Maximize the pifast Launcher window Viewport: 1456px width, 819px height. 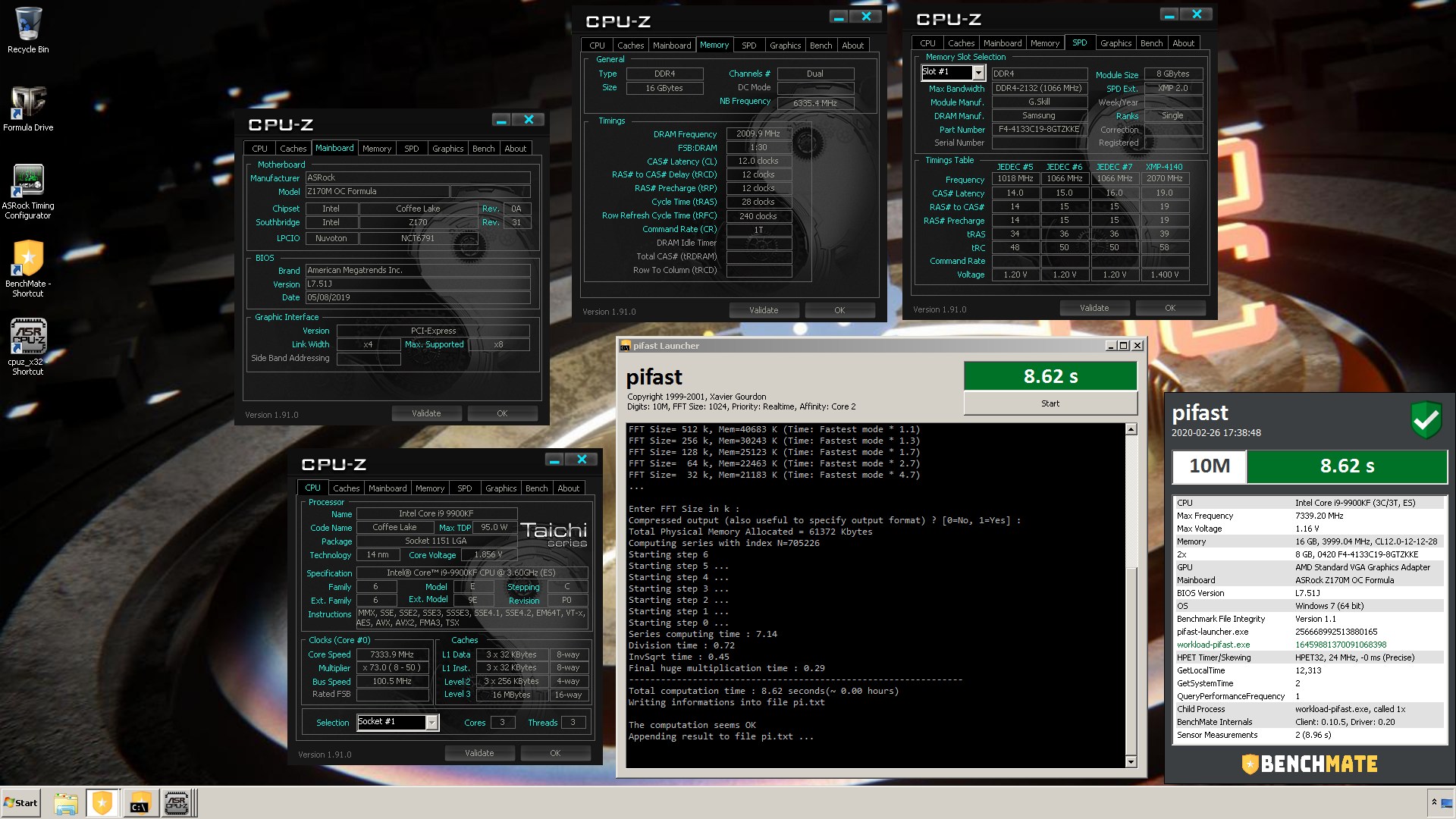pos(1124,346)
